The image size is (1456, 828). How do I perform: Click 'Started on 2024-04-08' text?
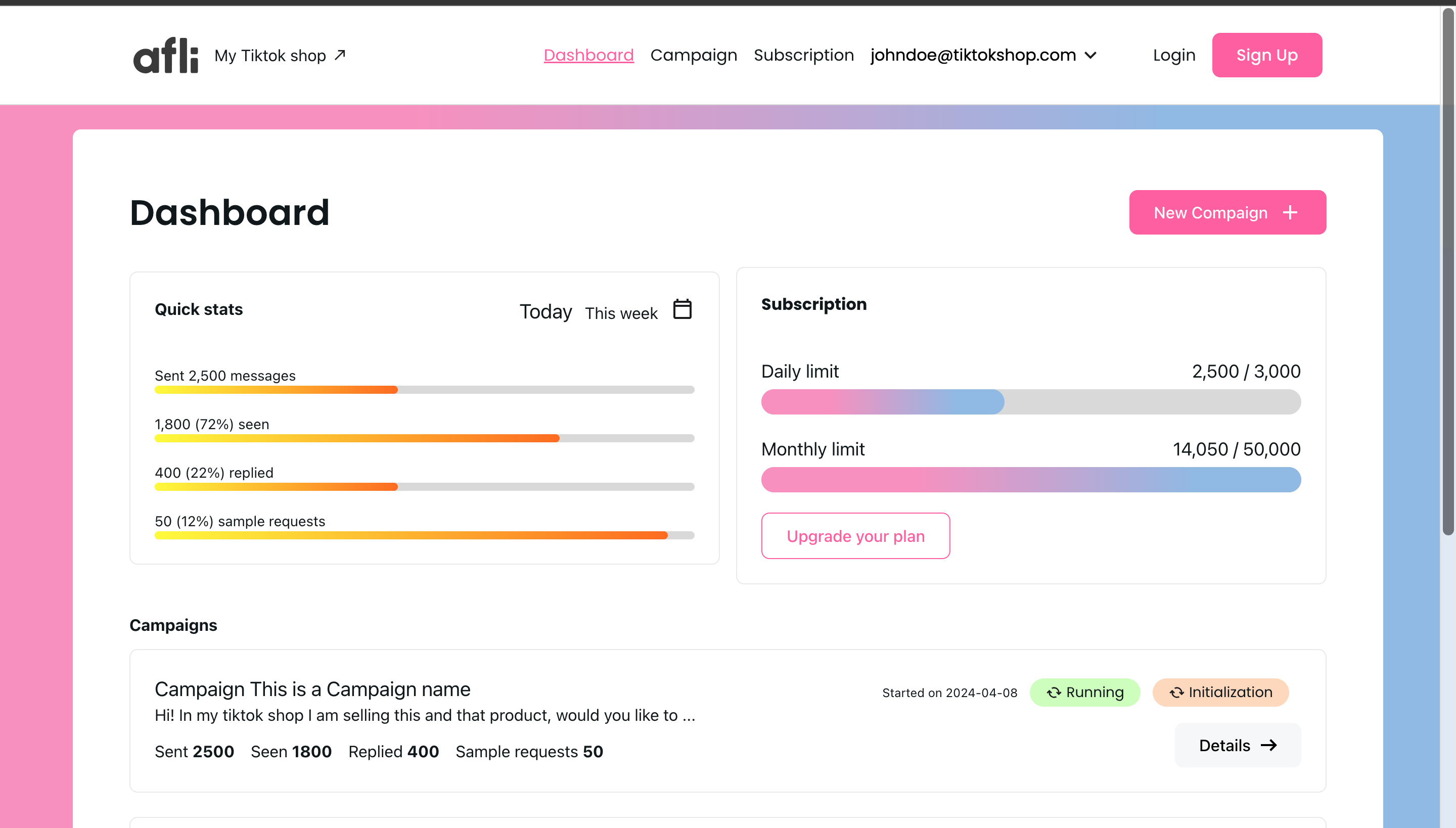point(950,693)
